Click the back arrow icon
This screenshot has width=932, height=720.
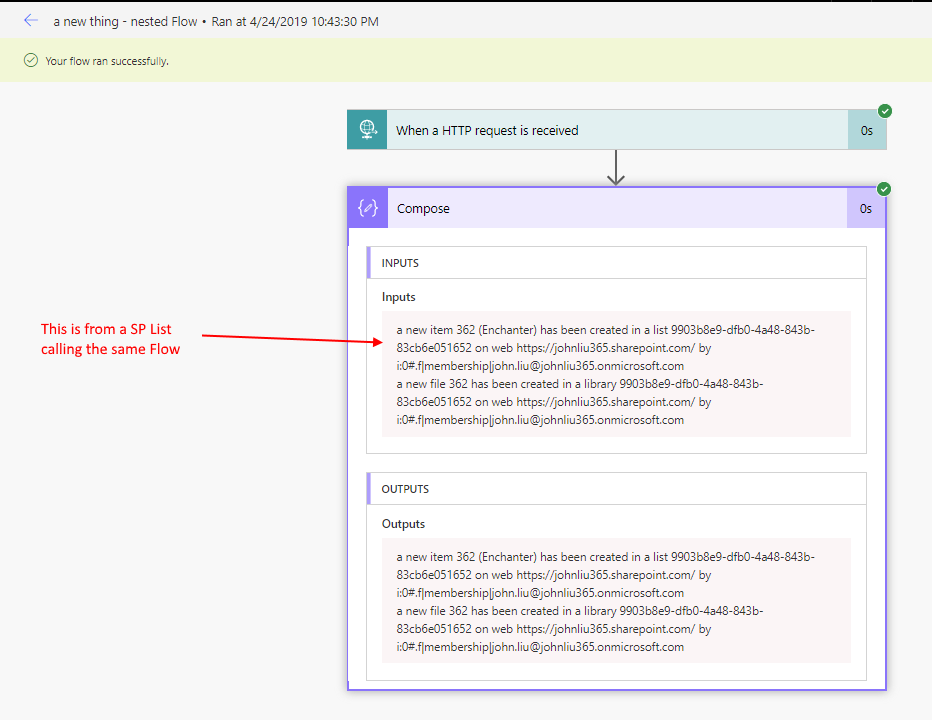point(30,20)
